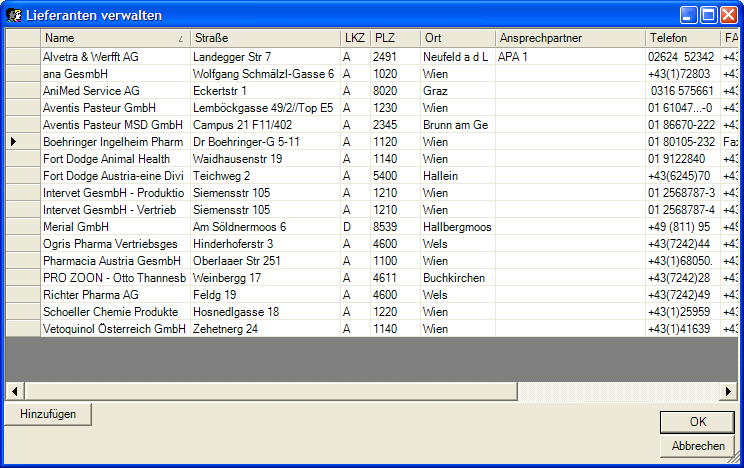Screen dimensions: 744x468
Task: Click the Hosnedlgasse 18 cell
Action: pos(265,312)
